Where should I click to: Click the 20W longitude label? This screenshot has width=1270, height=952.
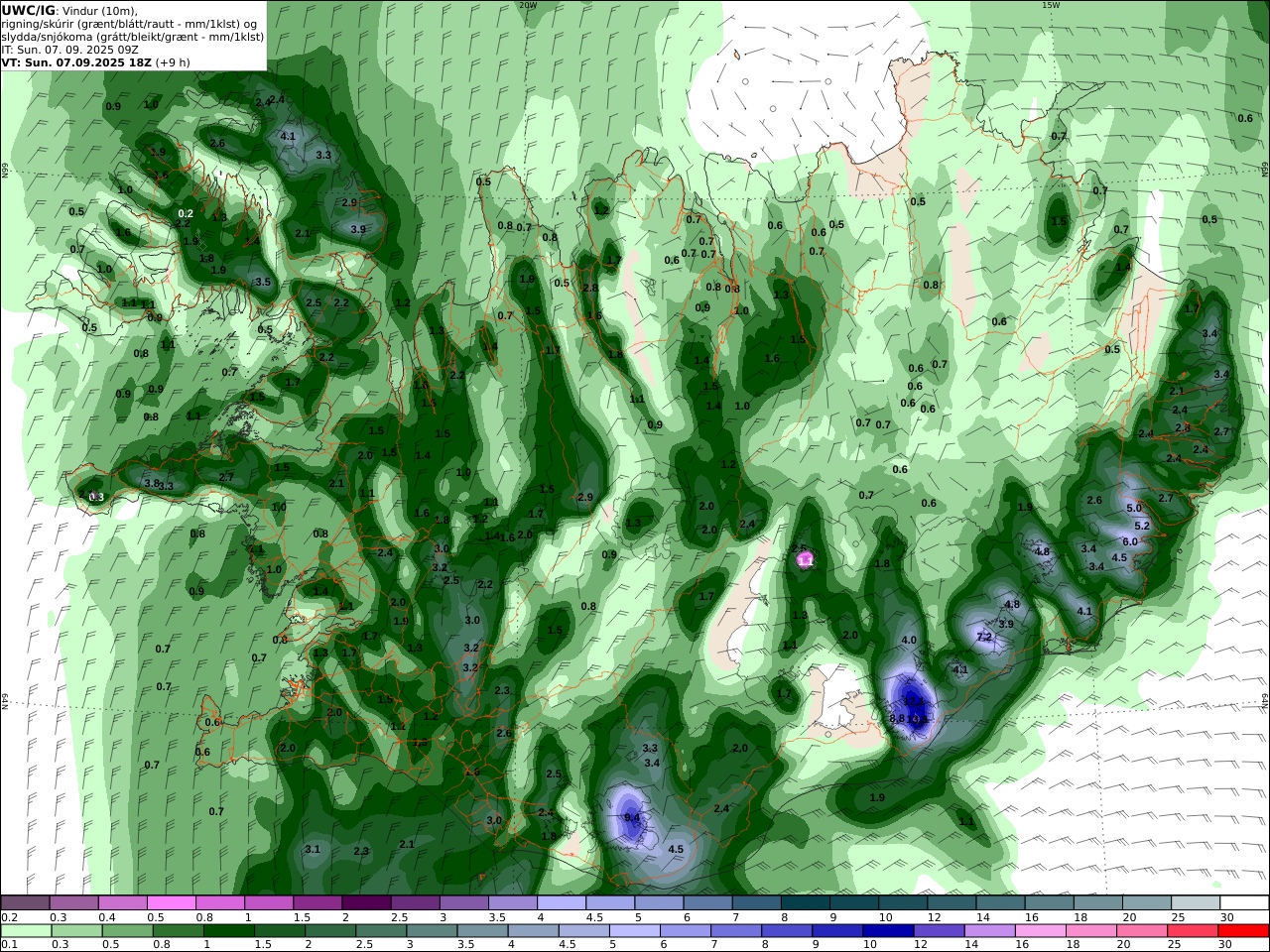(x=527, y=5)
